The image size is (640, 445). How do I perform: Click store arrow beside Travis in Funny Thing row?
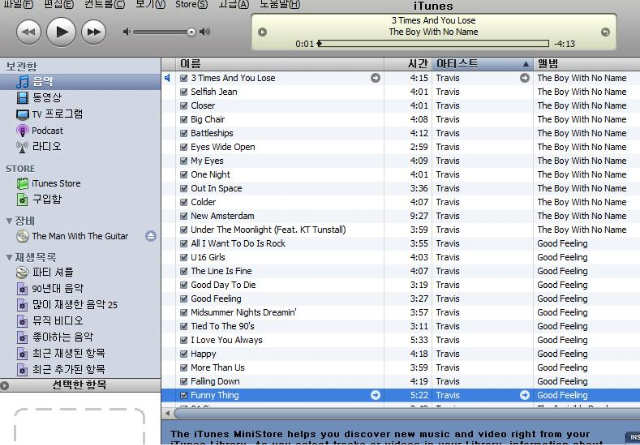pyautogui.click(x=524, y=395)
